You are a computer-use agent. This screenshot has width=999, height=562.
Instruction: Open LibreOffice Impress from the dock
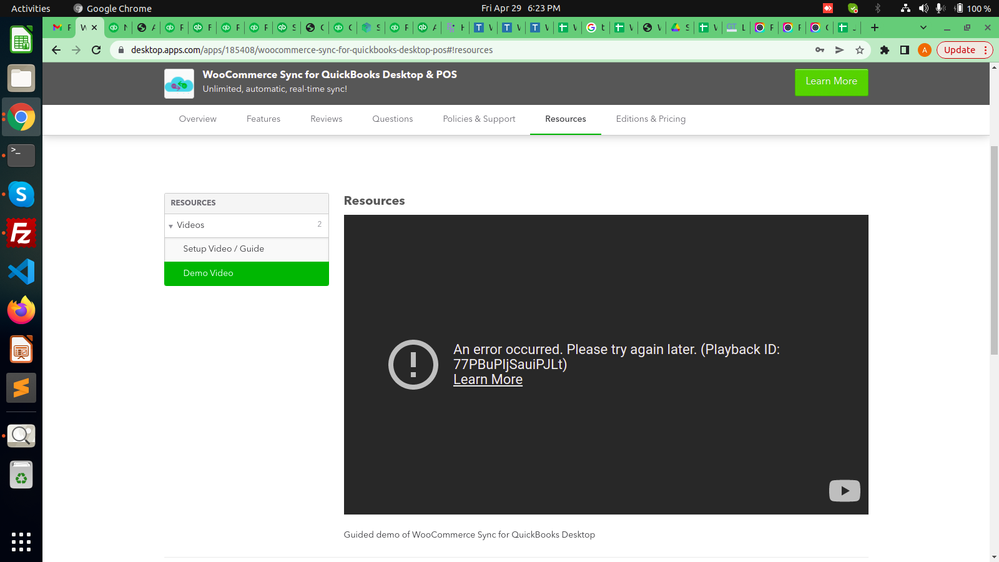(21, 349)
